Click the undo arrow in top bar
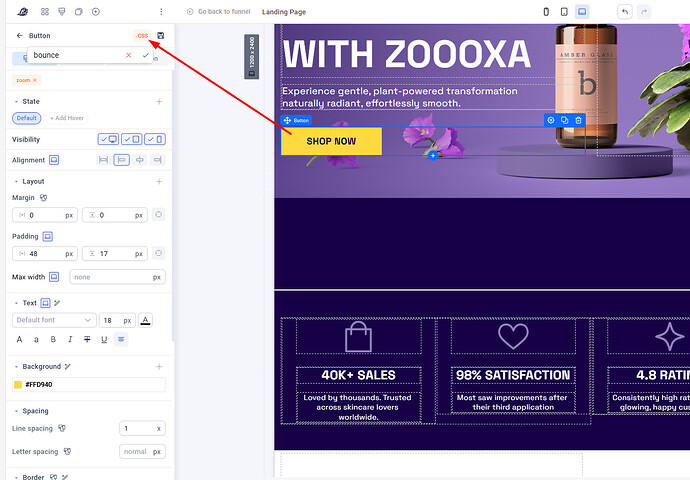The height and width of the screenshot is (480, 690). 625,12
